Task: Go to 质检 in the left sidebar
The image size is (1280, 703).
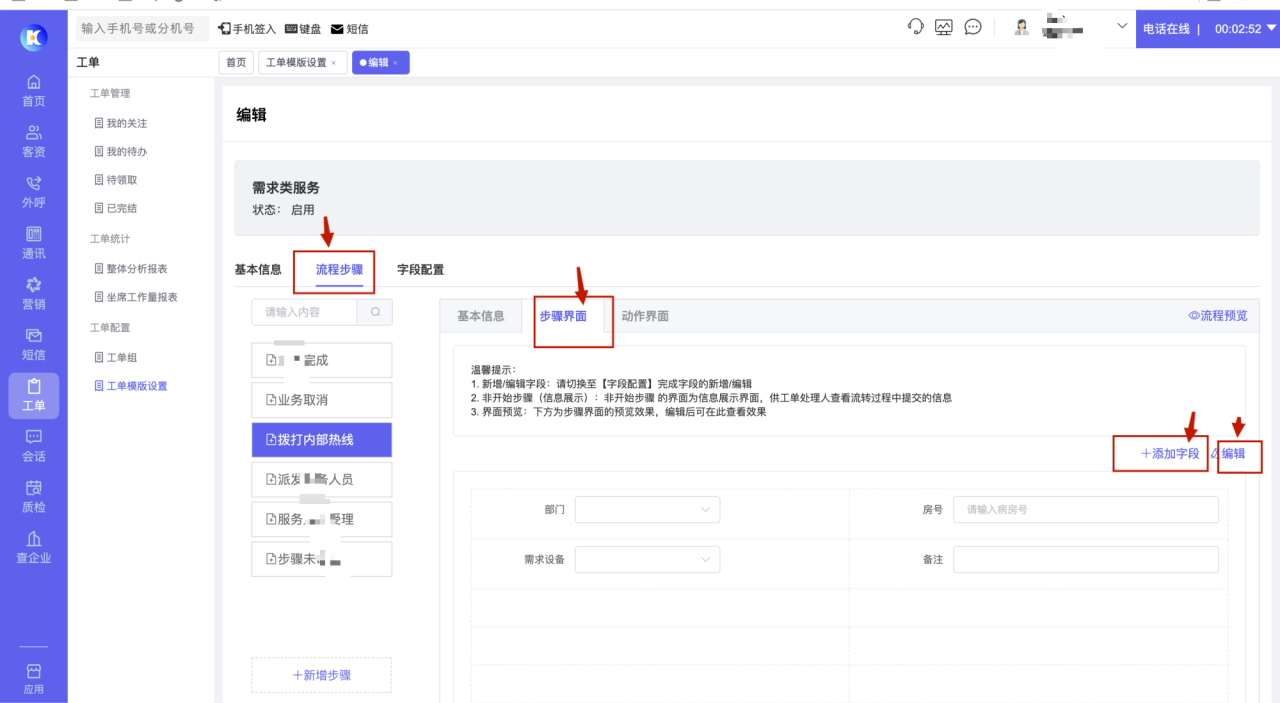Action: click(33, 495)
